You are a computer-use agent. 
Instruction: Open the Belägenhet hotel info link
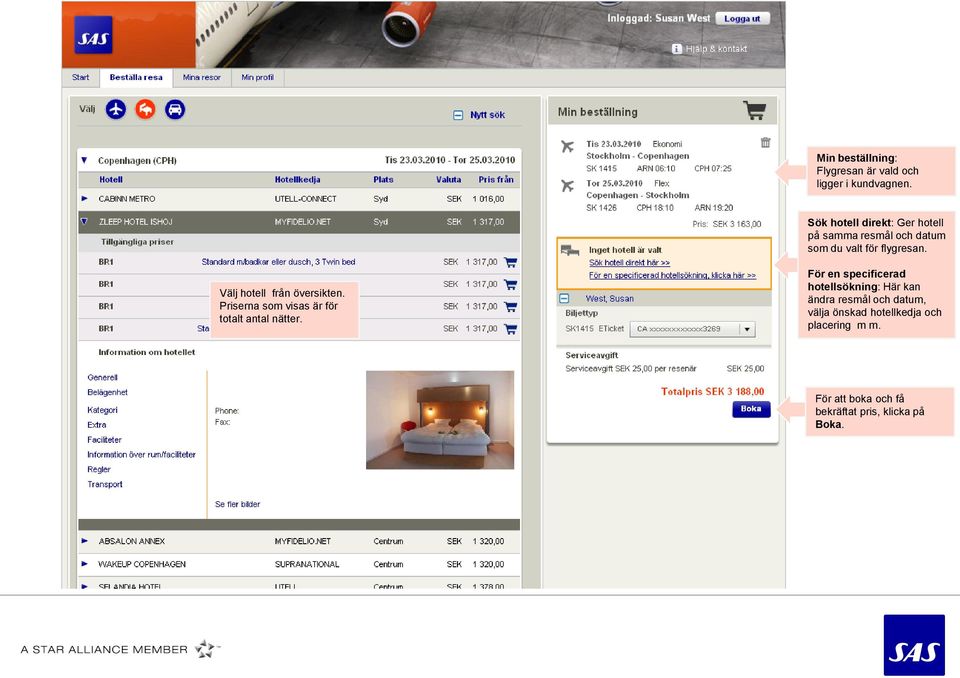[108, 392]
